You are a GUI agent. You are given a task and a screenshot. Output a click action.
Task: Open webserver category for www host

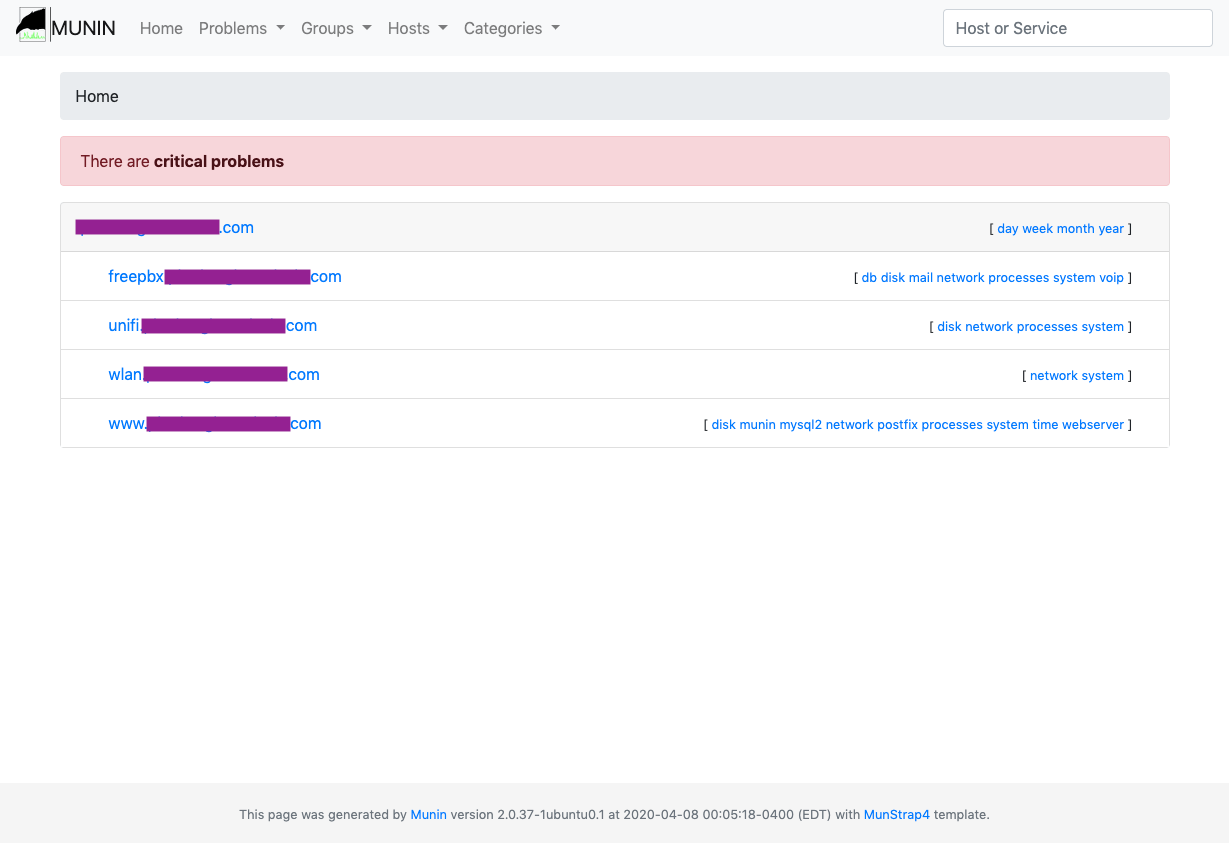pos(1093,425)
